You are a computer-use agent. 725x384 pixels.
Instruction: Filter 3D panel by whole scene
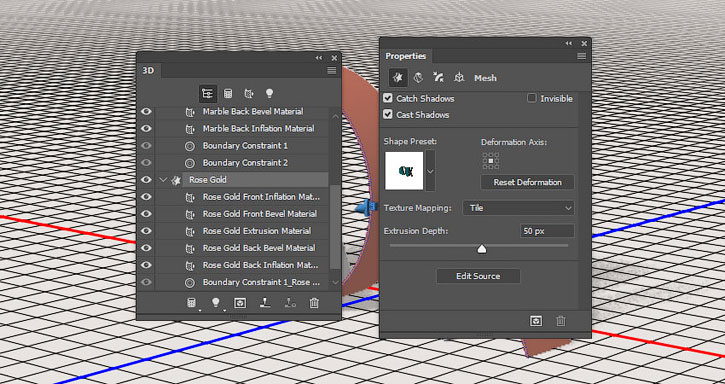(207, 94)
